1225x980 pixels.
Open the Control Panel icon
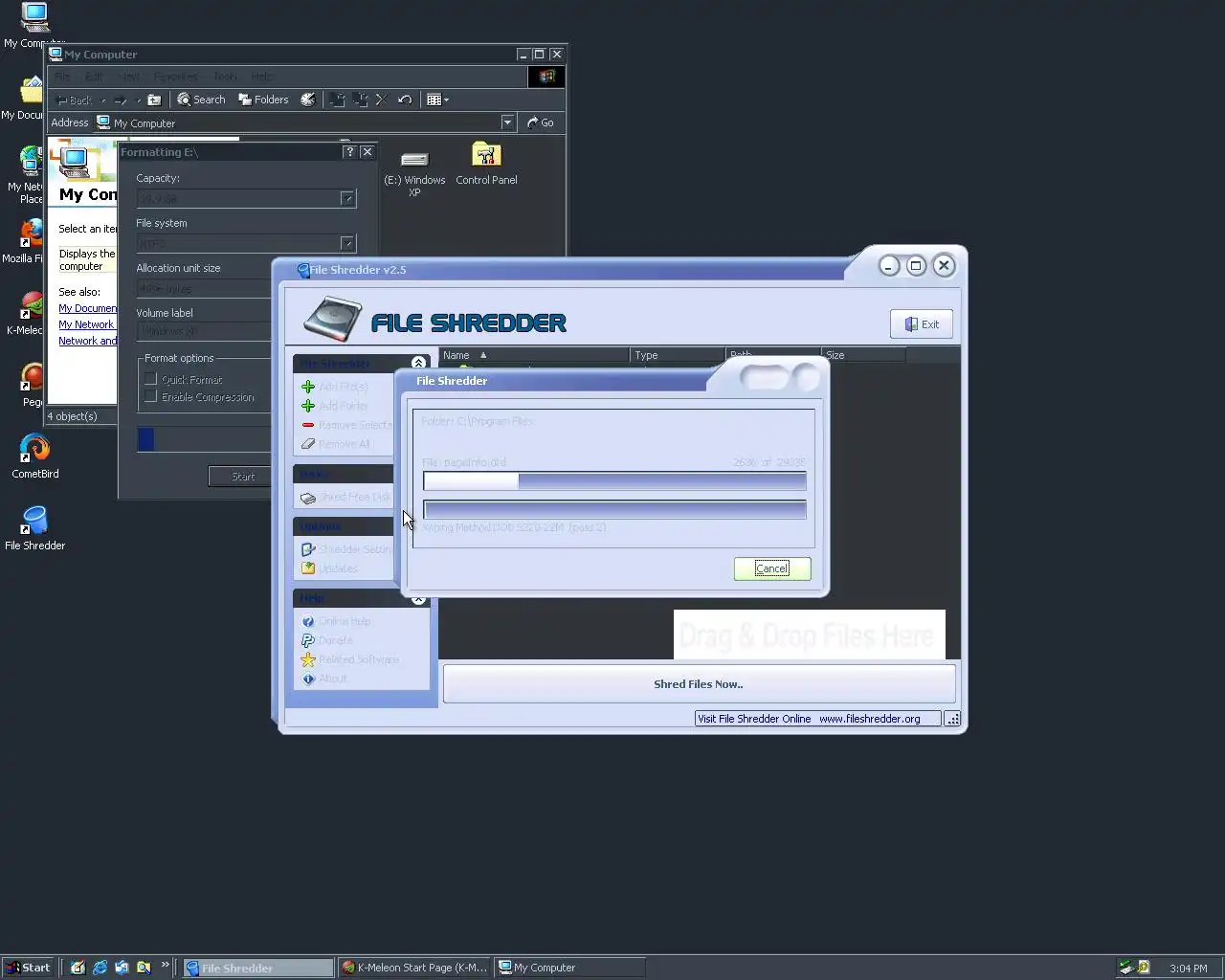coord(486,155)
